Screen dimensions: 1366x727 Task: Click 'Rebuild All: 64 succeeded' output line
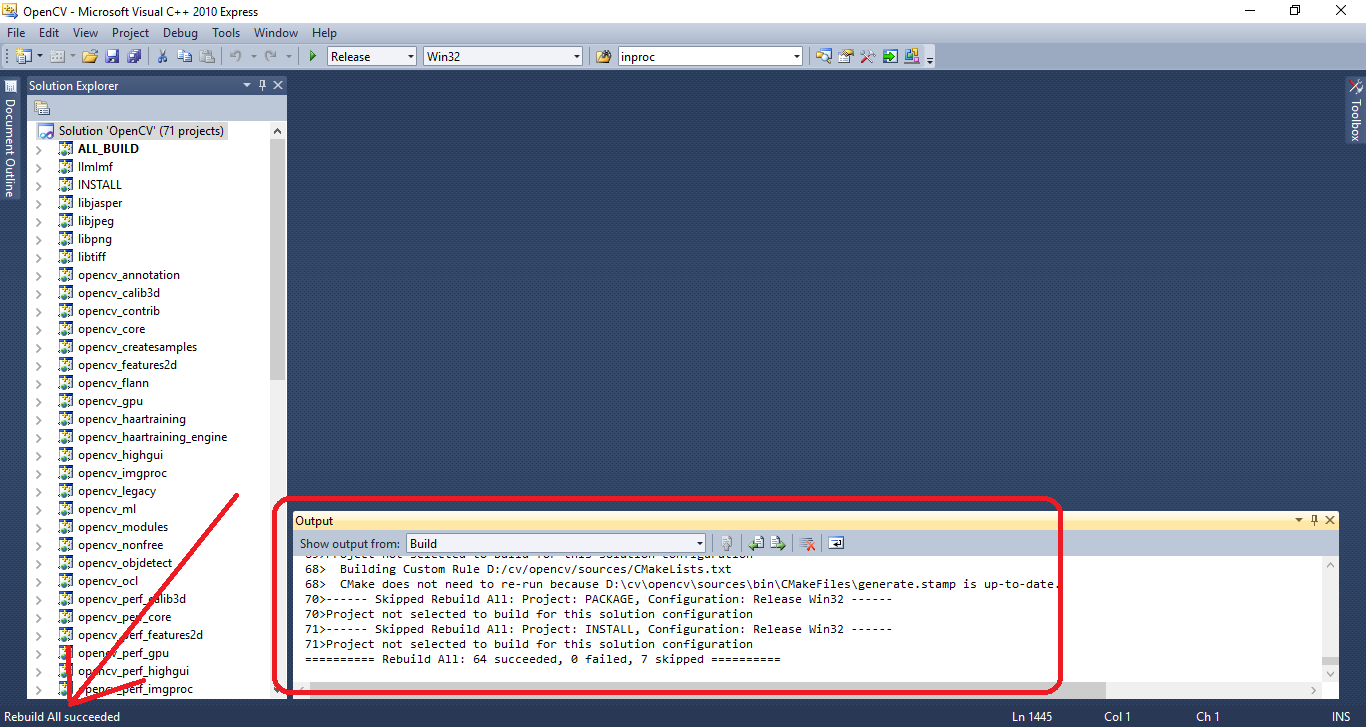542,659
